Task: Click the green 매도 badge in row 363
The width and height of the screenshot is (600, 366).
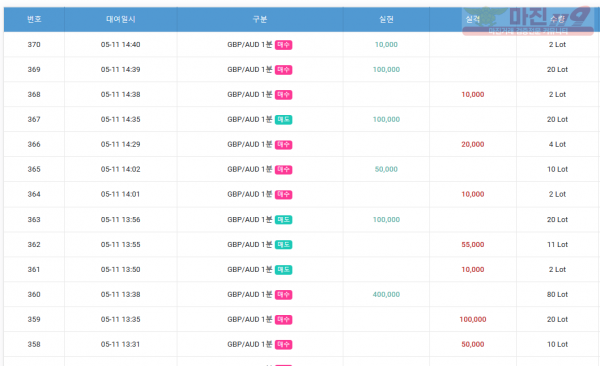Action: click(284, 220)
